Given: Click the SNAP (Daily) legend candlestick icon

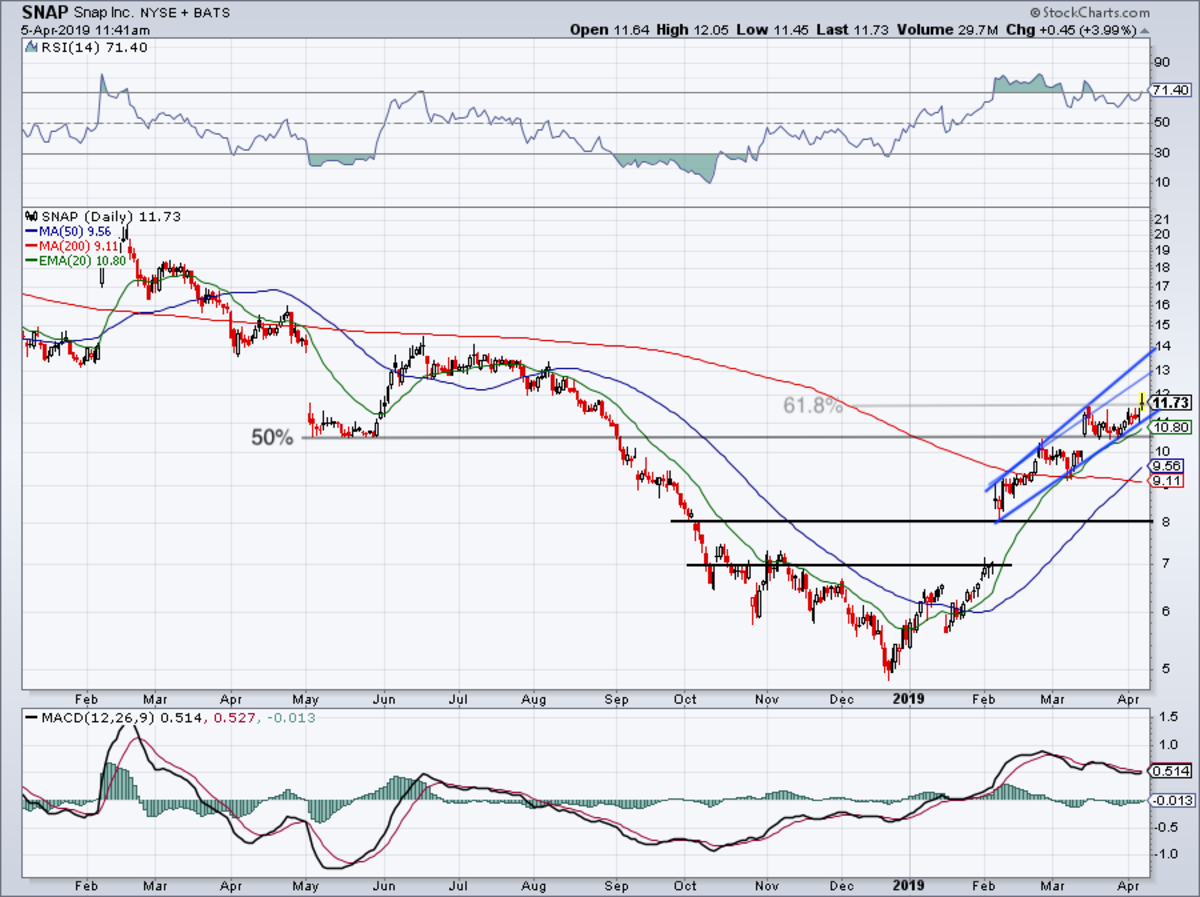Looking at the screenshot, I should [29, 215].
